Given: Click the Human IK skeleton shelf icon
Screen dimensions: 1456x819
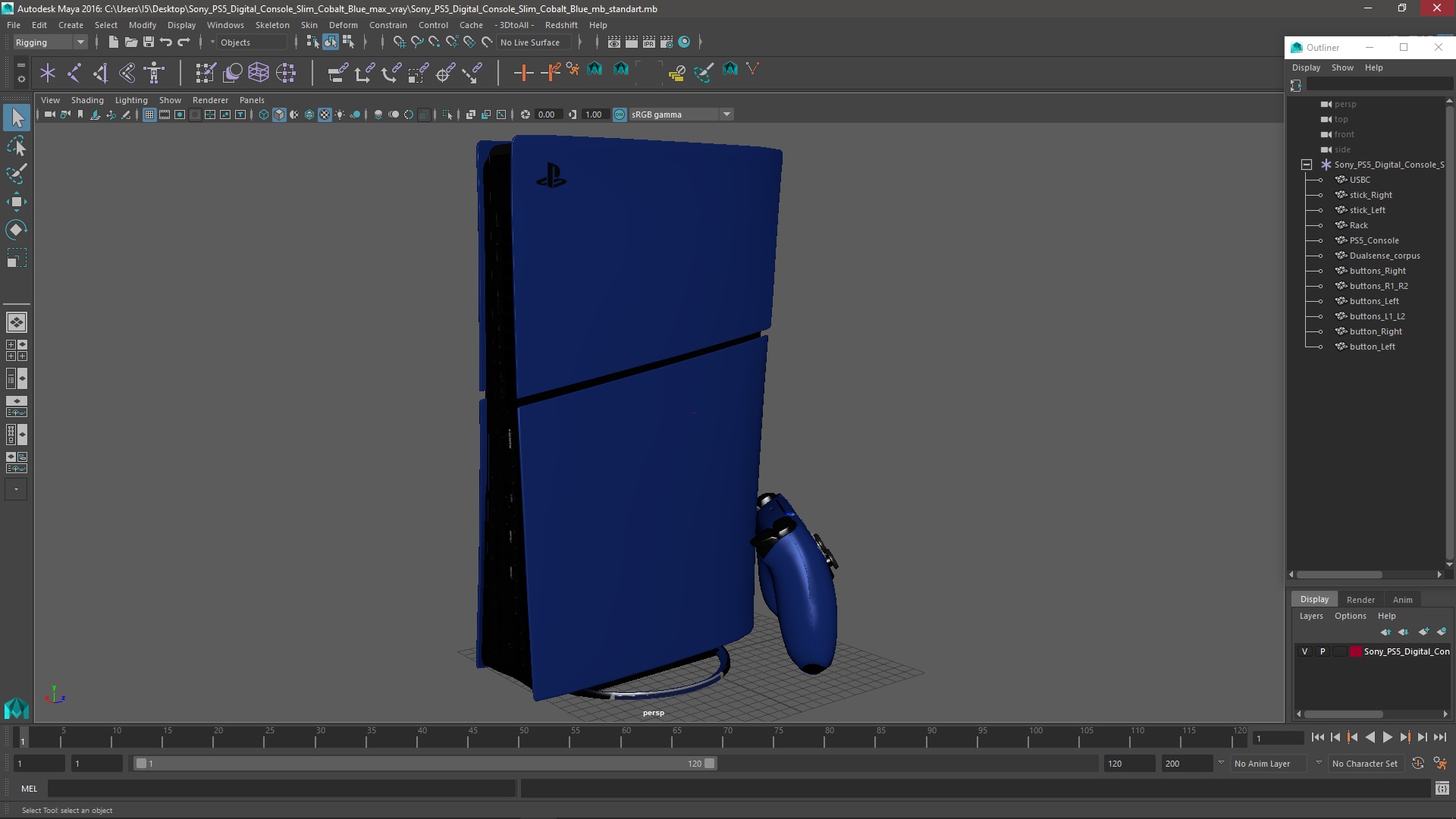Looking at the screenshot, I should [154, 73].
